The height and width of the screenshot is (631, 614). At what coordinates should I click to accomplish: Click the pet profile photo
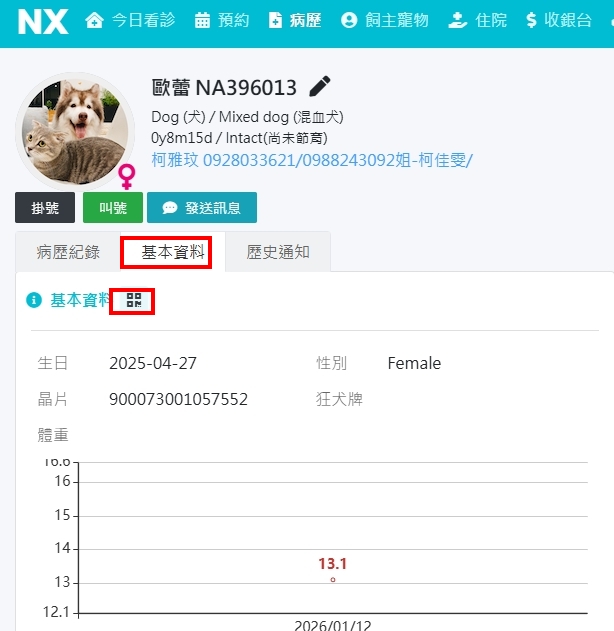pos(75,131)
